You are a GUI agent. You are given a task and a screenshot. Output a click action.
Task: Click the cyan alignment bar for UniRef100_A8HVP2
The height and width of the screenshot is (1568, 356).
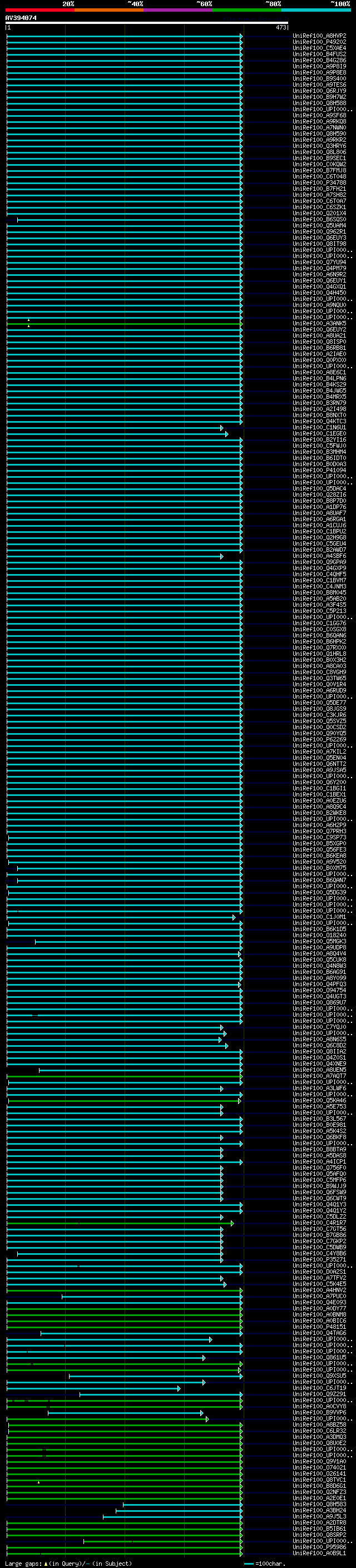[125, 36]
